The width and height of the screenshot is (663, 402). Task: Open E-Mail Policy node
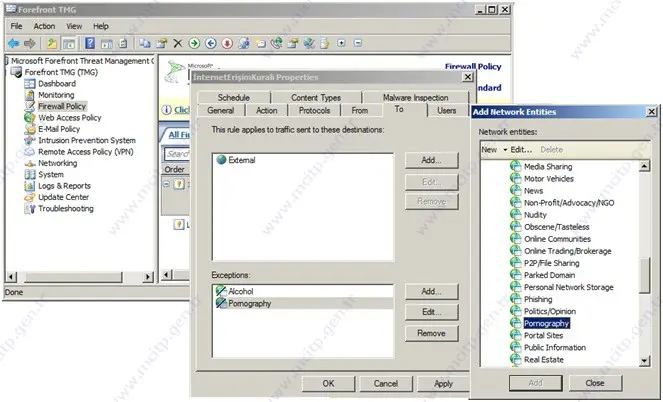click(59, 129)
